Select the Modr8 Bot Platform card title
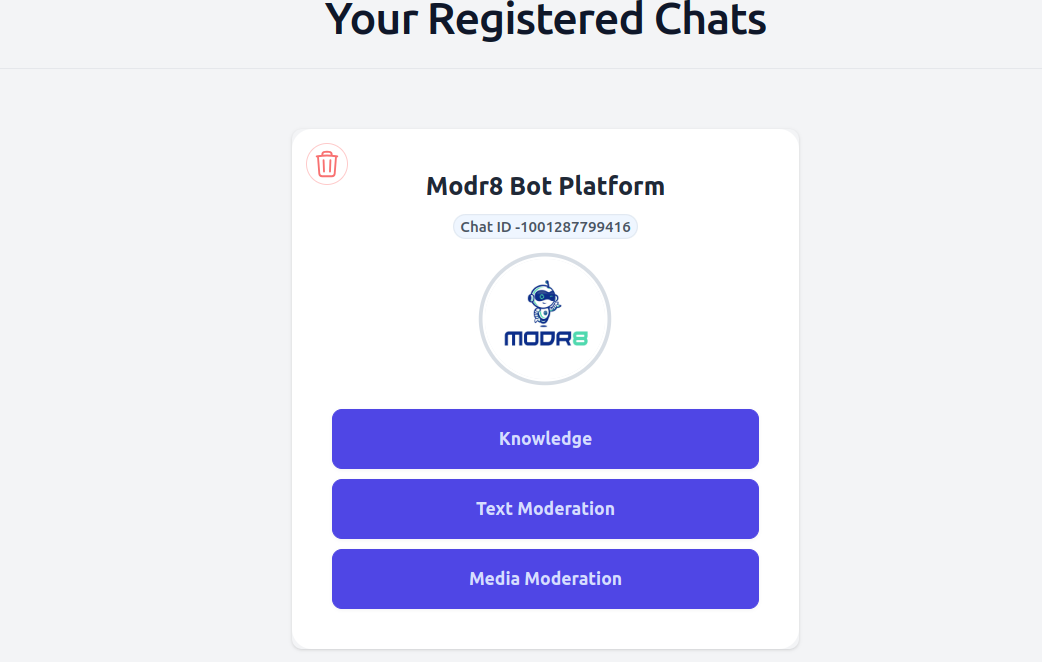Screen dimensions: 1042x662 click(545, 186)
